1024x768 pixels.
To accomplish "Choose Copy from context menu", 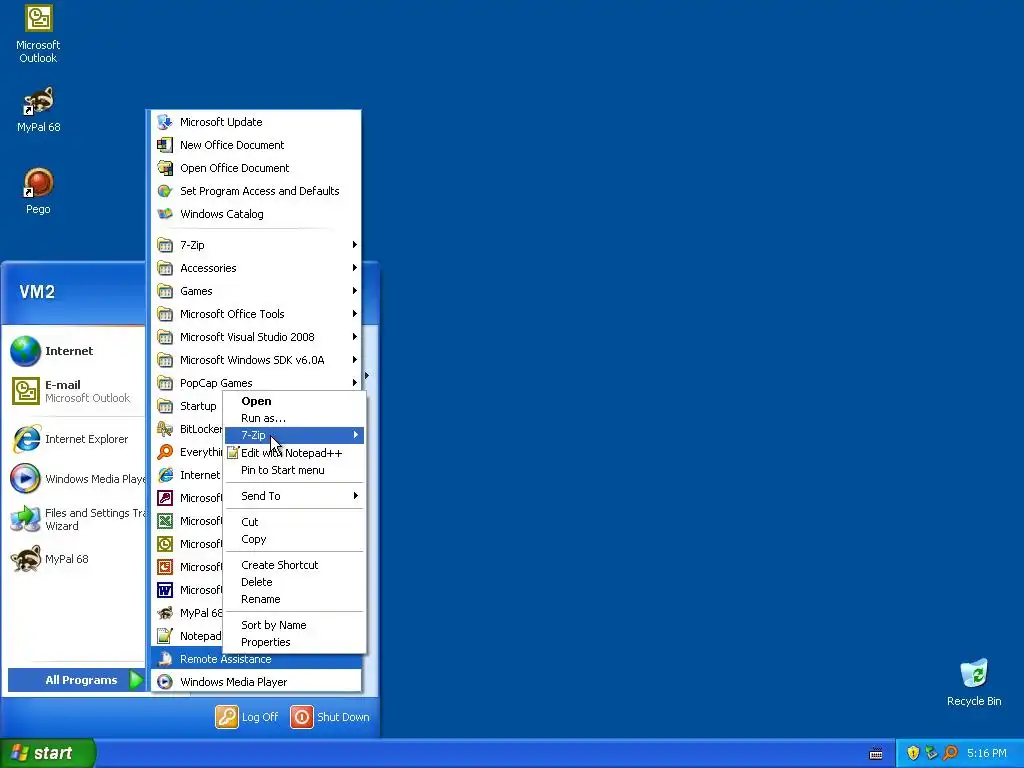I will (295, 539).
